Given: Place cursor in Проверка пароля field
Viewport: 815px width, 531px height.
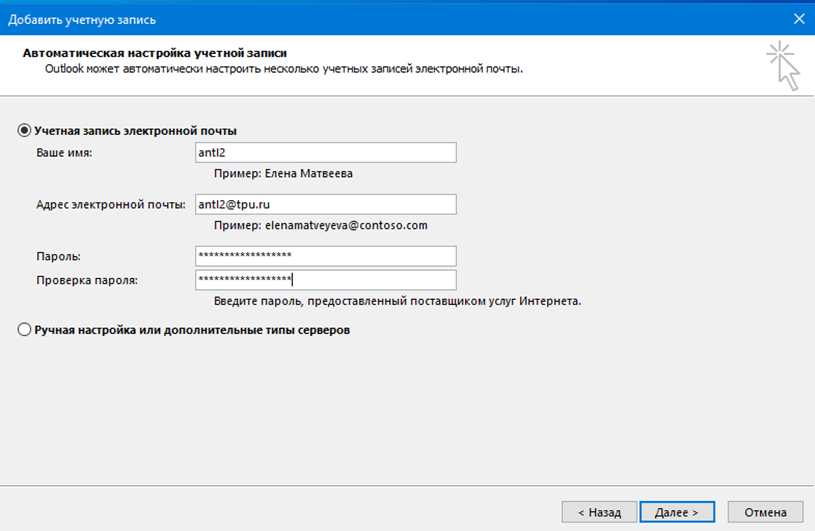Looking at the screenshot, I should (326, 280).
